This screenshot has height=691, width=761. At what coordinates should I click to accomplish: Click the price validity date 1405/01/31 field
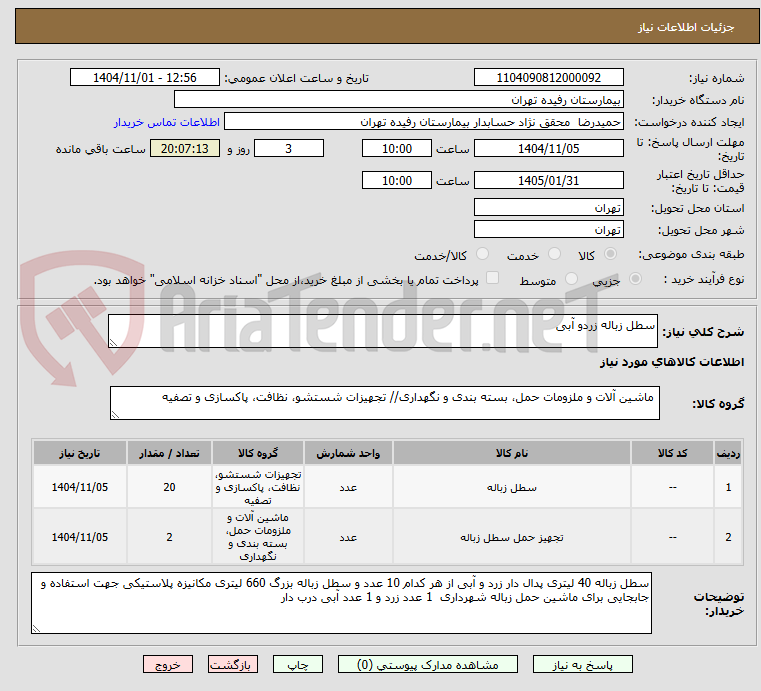[x=548, y=181]
